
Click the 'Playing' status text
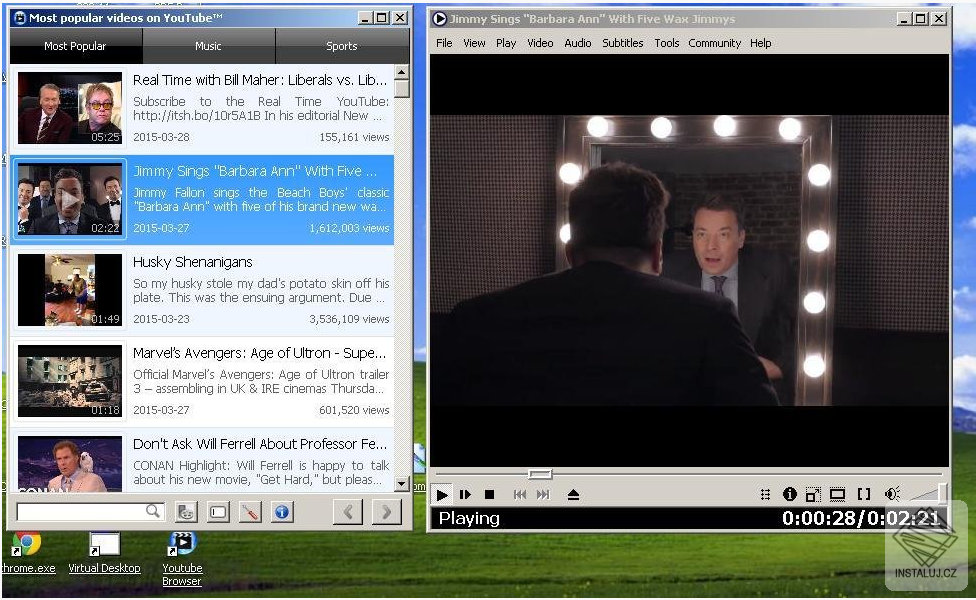[x=469, y=518]
